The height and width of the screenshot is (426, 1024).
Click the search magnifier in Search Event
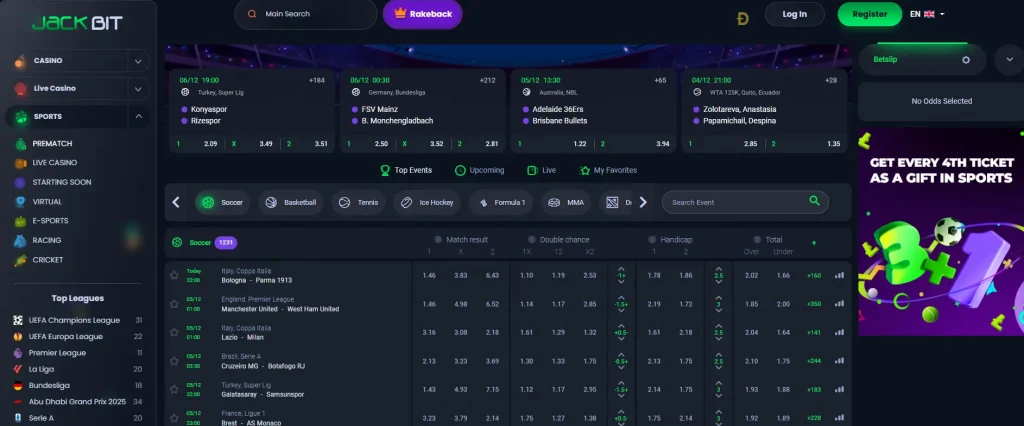click(x=814, y=201)
